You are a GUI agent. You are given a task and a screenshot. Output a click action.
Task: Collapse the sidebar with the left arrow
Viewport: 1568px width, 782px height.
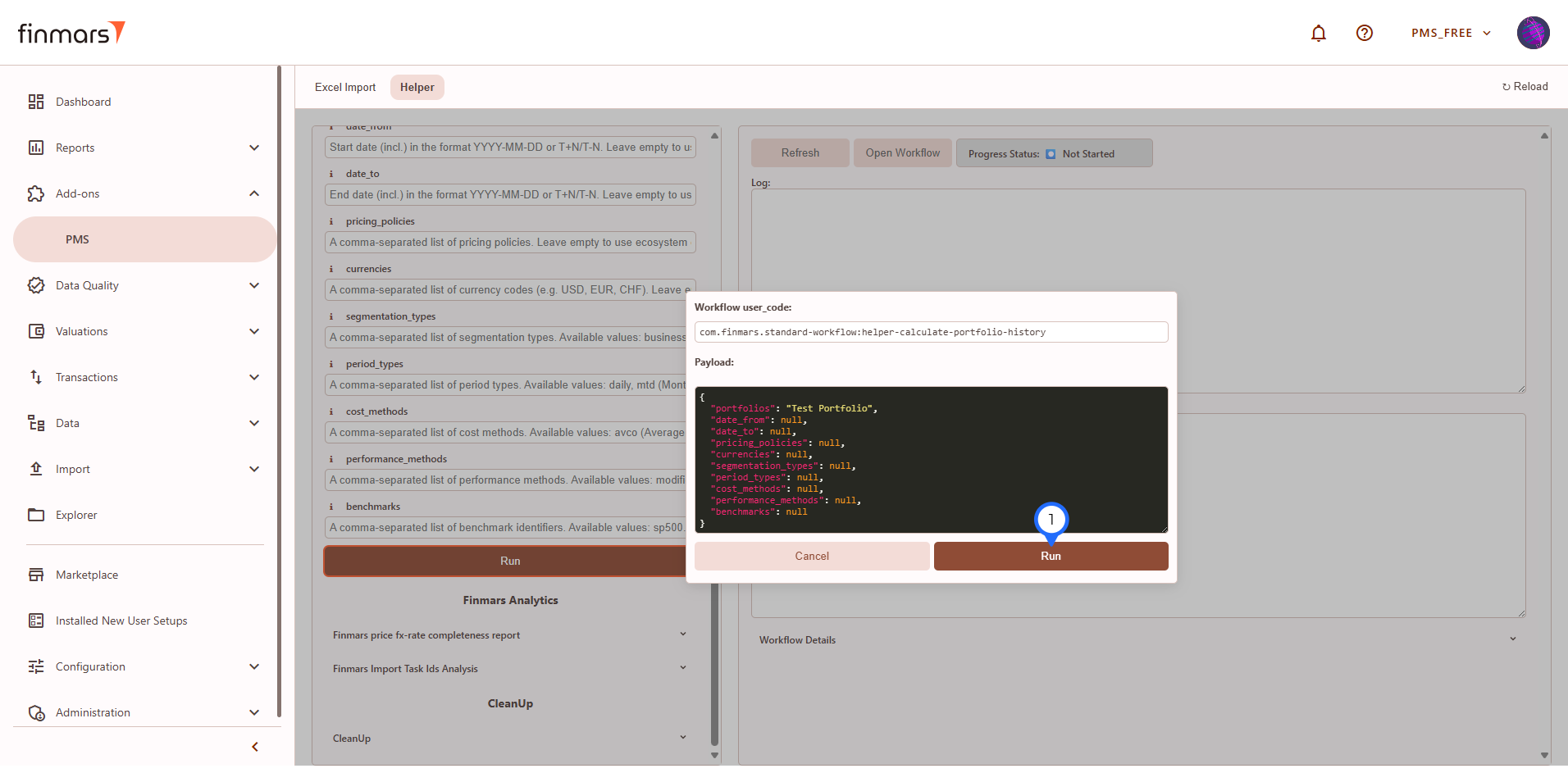click(255, 747)
